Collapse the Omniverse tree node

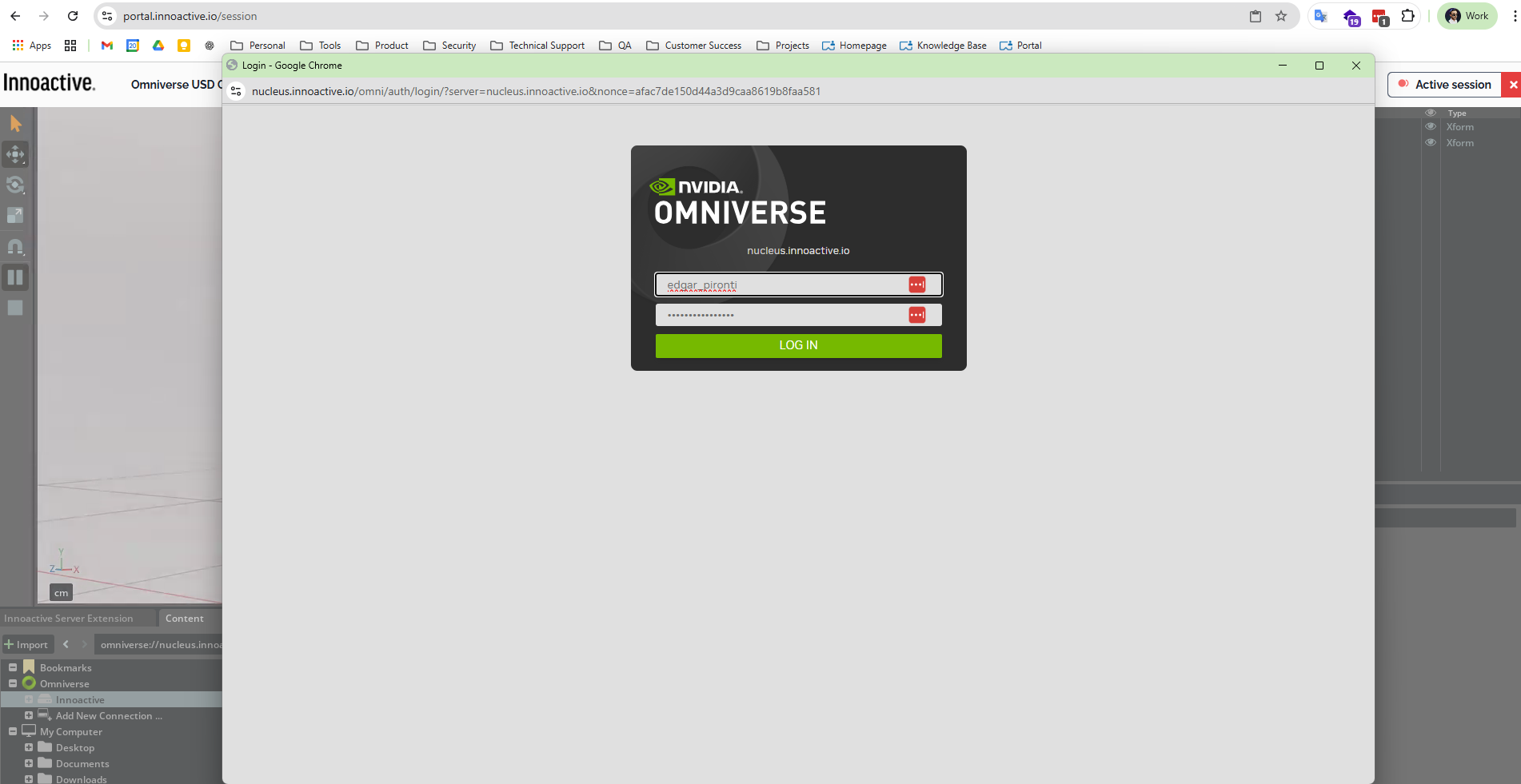[x=13, y=683]
